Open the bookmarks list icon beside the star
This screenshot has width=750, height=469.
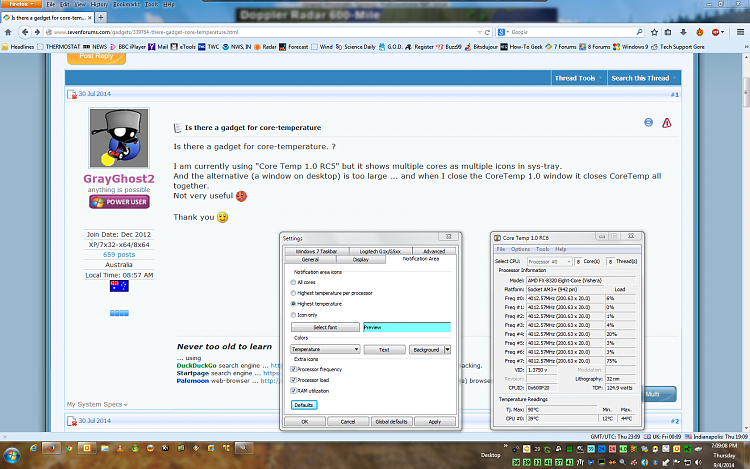668,32
